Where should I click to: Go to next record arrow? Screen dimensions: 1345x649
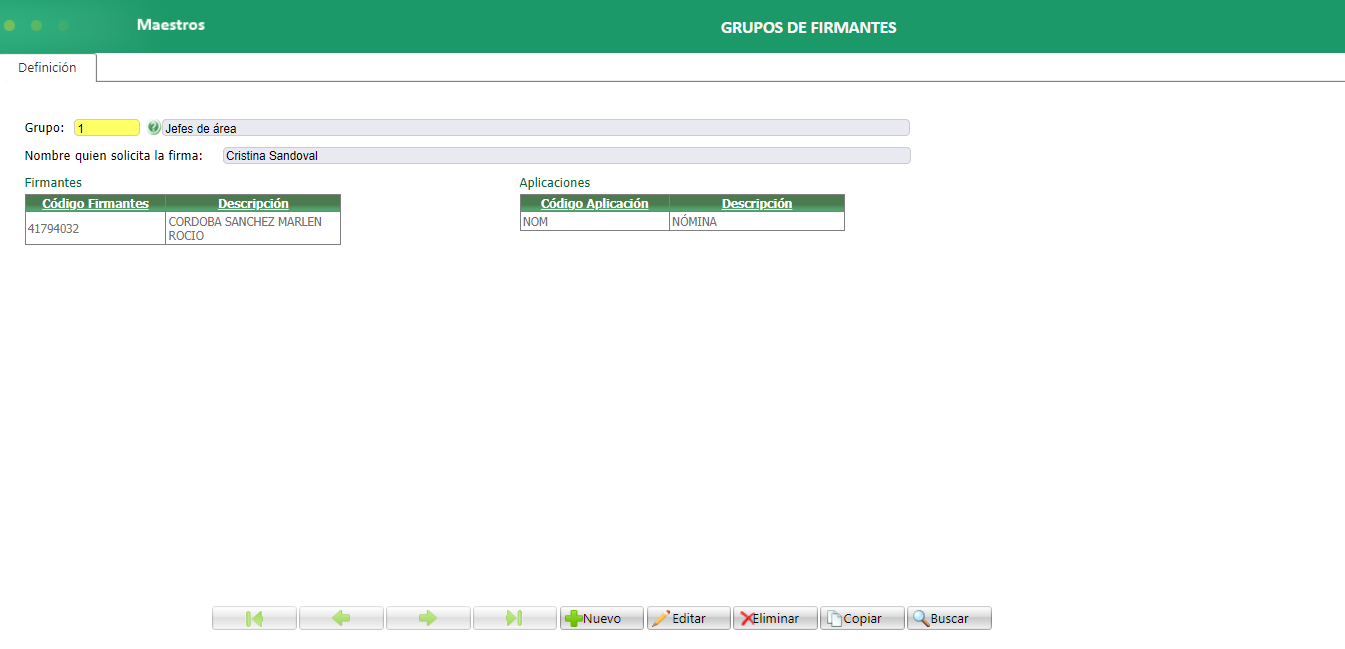[428, 618]
